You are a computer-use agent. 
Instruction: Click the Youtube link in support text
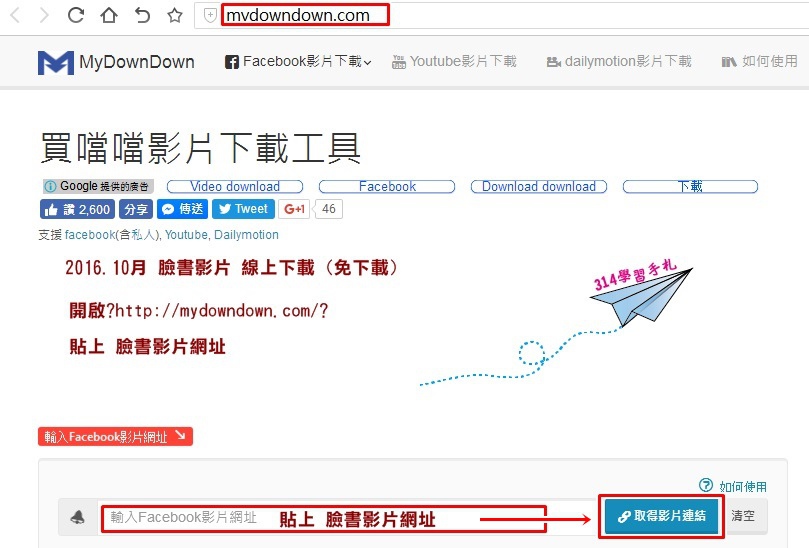186,235
